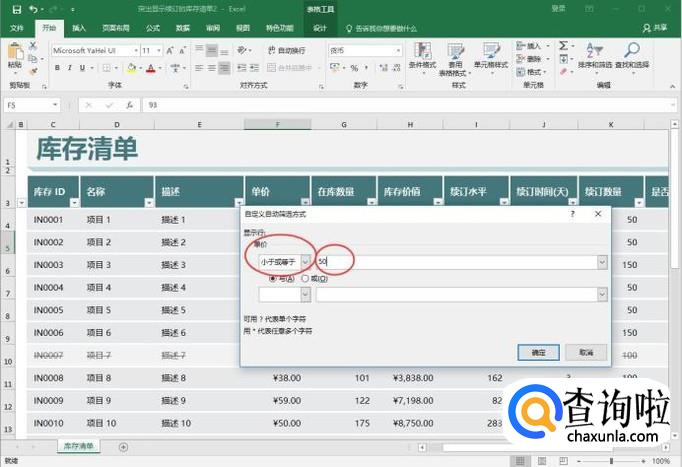This screenshot has height=467, width=682.
Task: Open the 单元格样式 cell styles gallery
Action: [491, 54]
